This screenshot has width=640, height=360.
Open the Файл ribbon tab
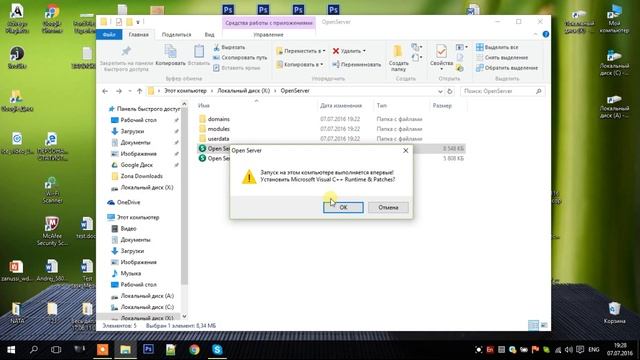[x=109, y=35]
